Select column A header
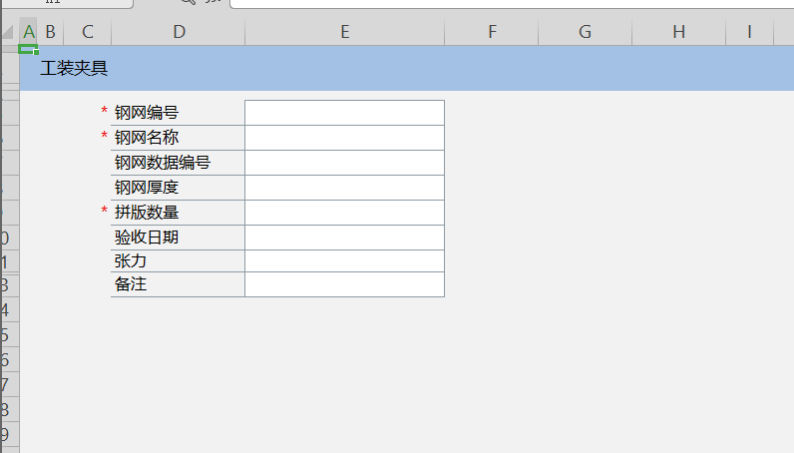 29,32
